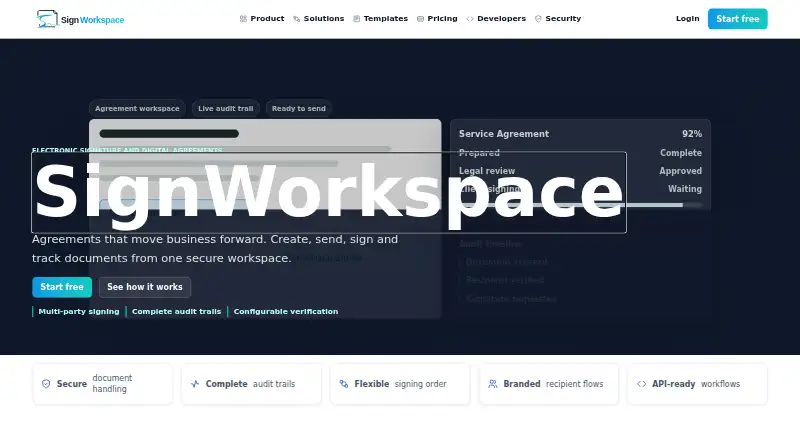Click SignWorkspace brand text in header
The height and width of the screenshot is (440, 800).
tap(92, 20)
